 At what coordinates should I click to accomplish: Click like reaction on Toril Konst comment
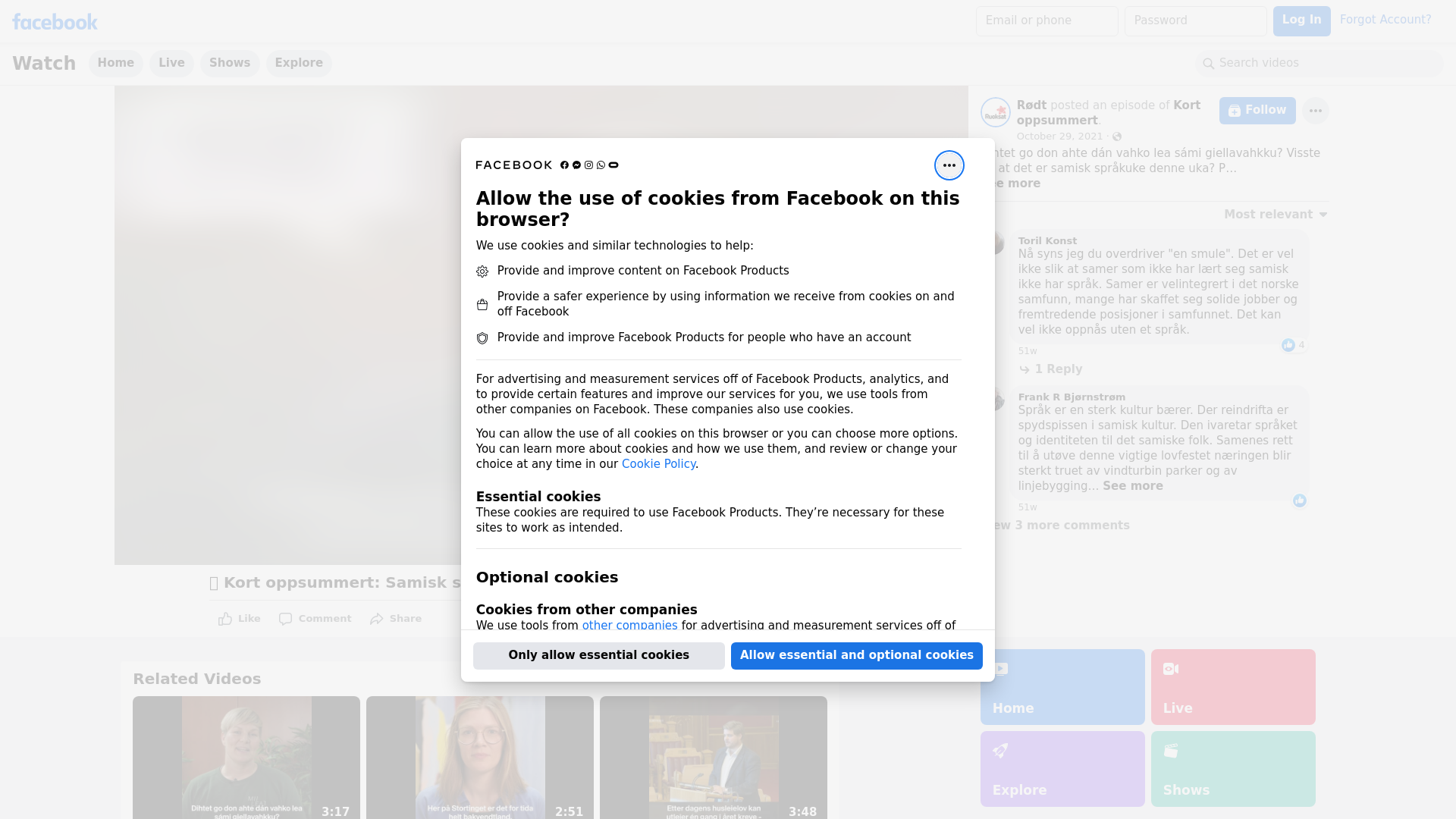click(1288, 345)
